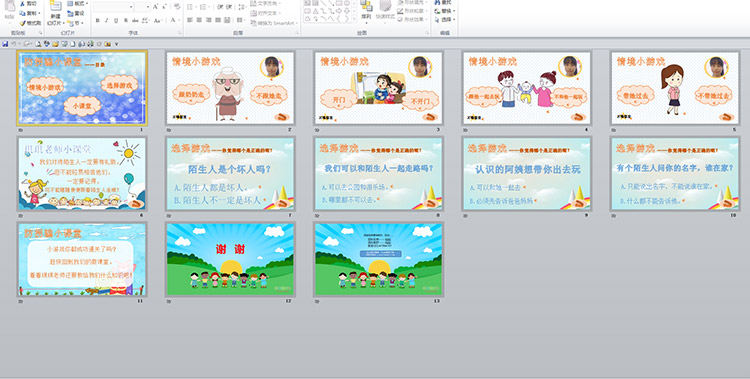Expand the customize quick access toolbar arrow

(116, 44)
